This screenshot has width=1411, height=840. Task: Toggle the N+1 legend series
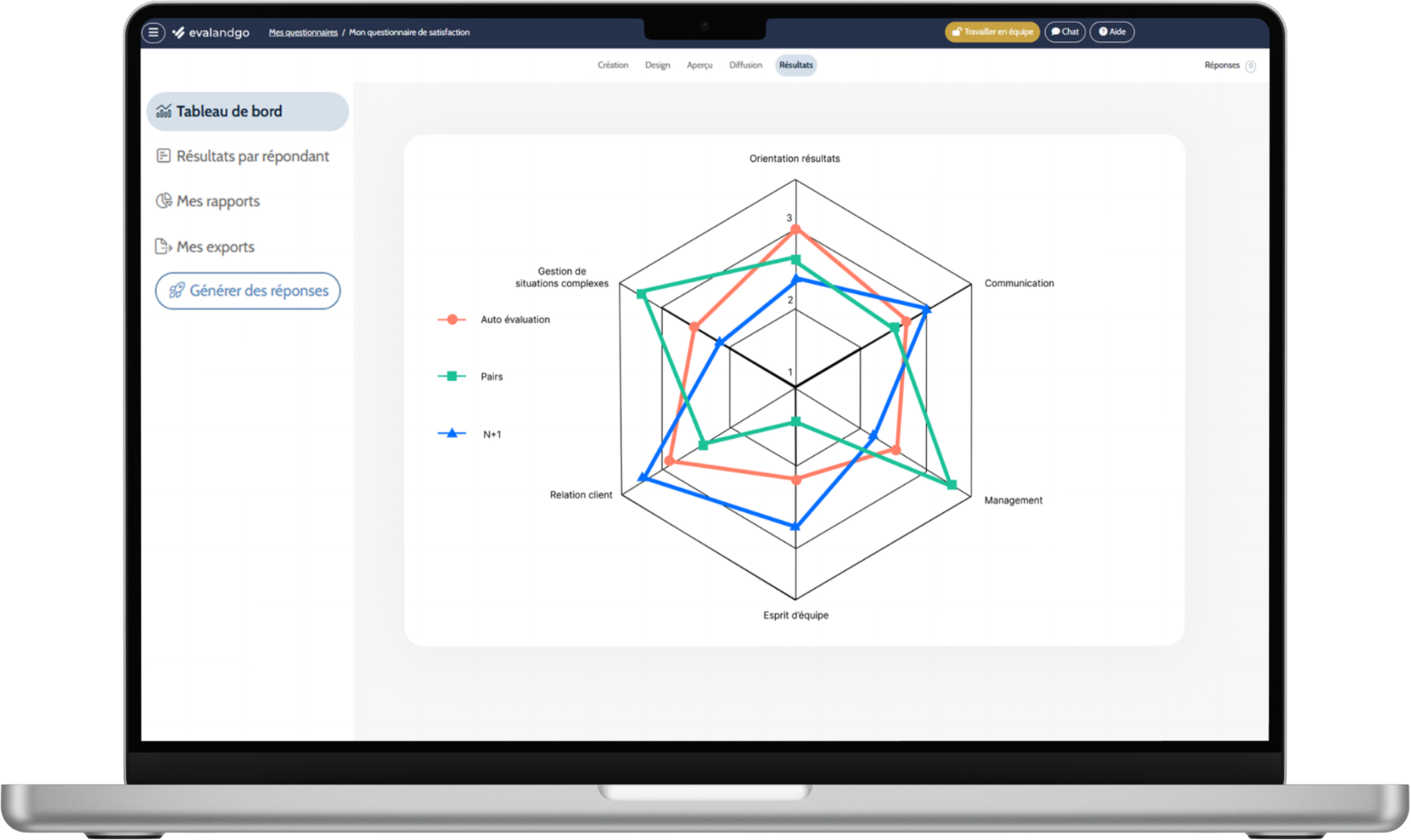coord(469,434)
